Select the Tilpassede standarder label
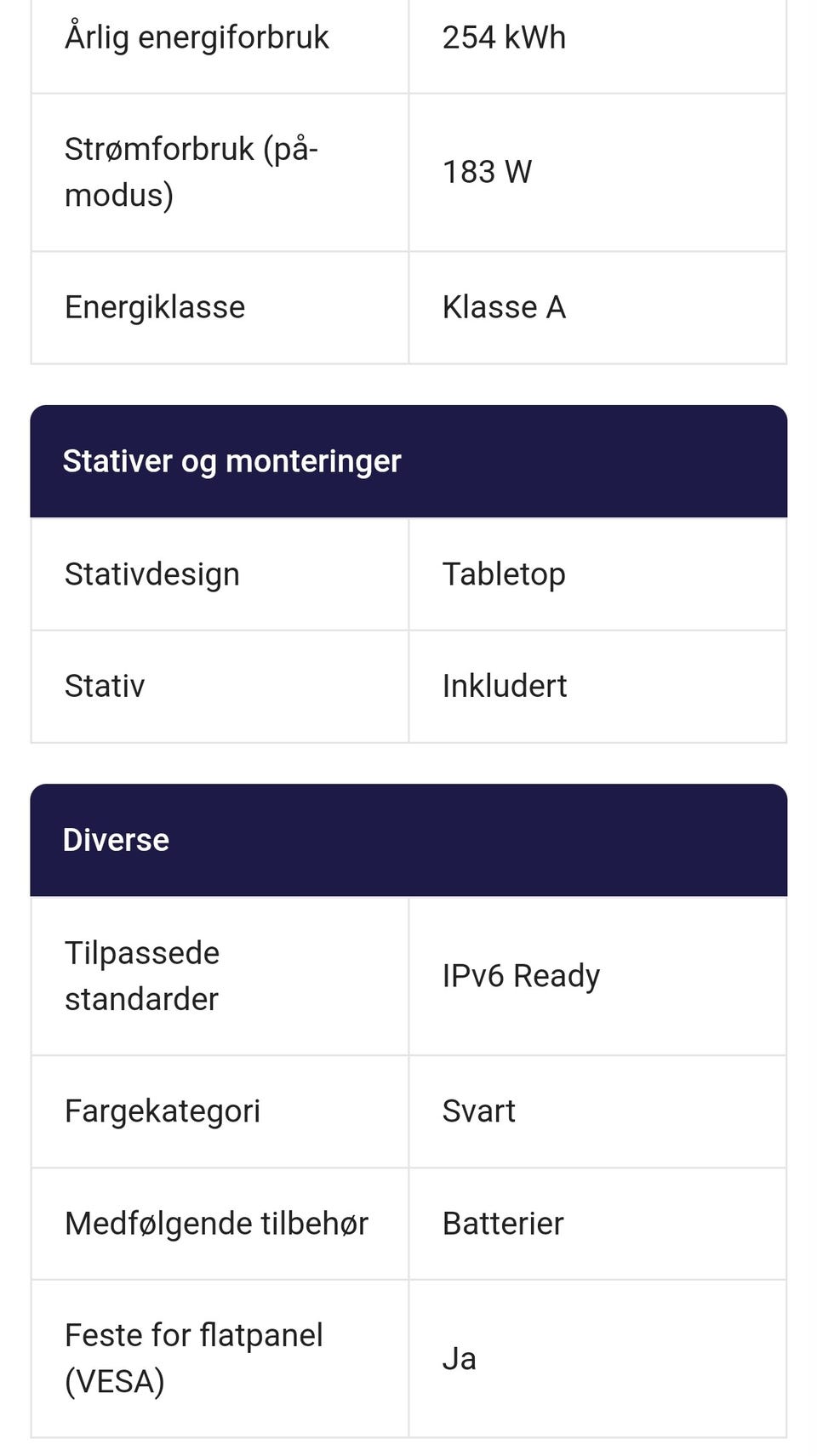 coord(142,976)
